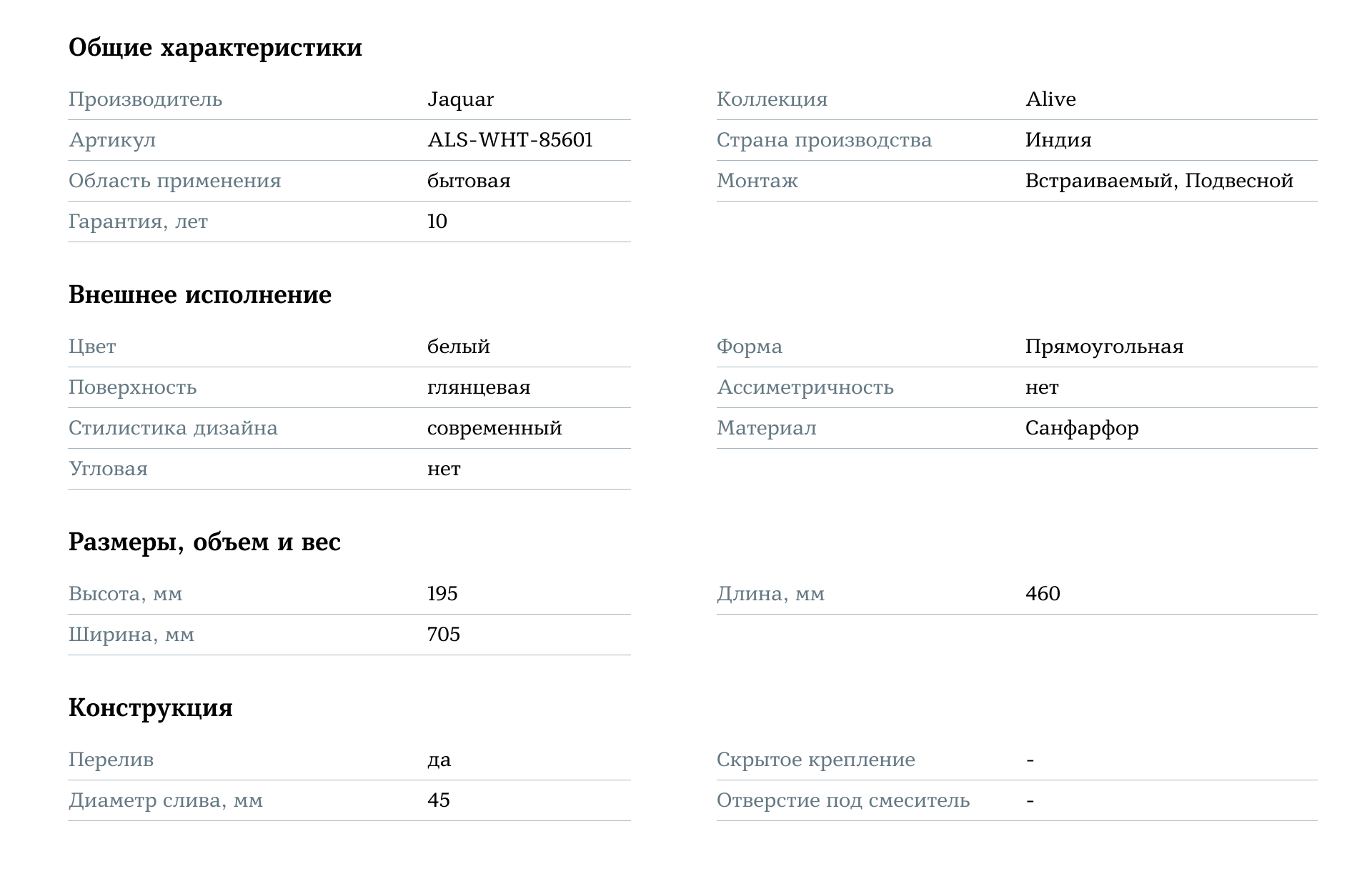The width and height of the screenshot is (1372, 884).
Task: Click the Диаметр слива, мм label
Action: (x=166, y=800)
